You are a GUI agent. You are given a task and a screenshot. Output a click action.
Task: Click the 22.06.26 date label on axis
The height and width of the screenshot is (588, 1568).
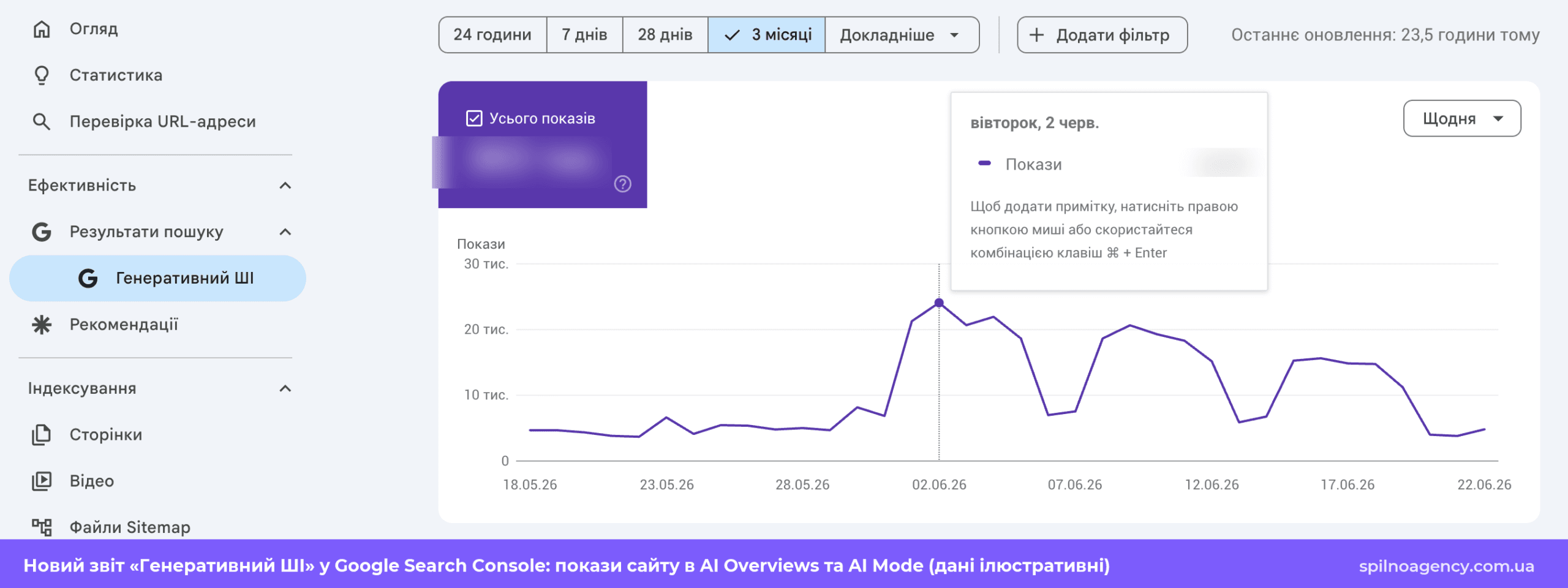1484,484
